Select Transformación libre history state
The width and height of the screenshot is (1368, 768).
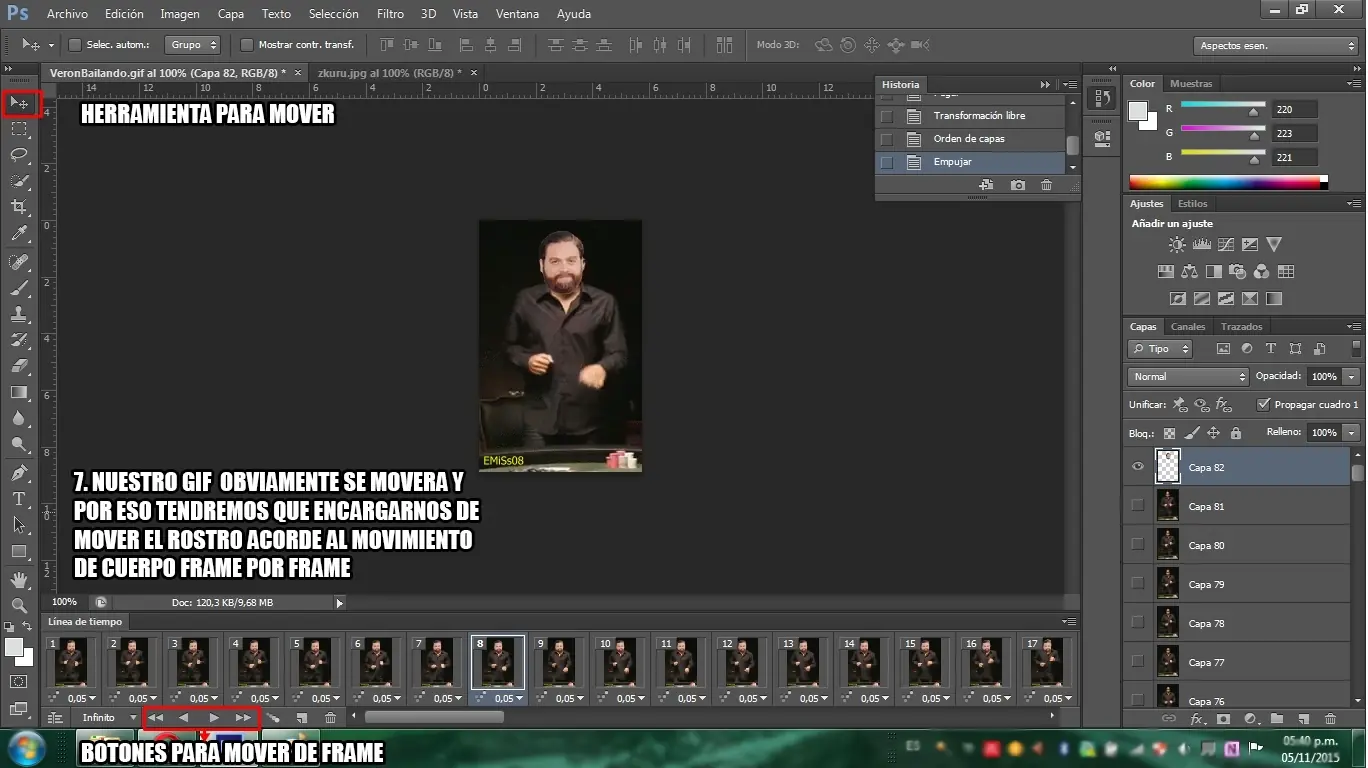click(970, 116)
